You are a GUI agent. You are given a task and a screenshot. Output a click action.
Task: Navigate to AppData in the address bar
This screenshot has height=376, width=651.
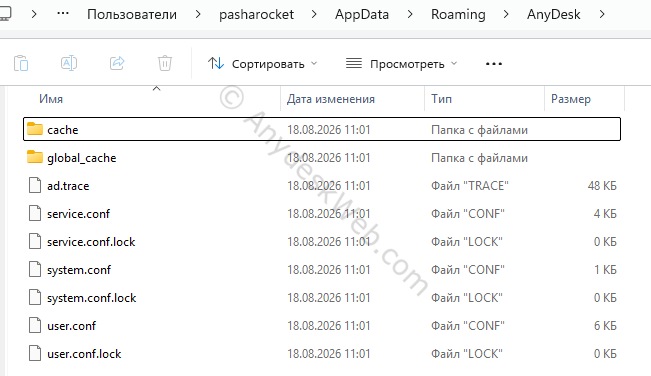point(362,15)
